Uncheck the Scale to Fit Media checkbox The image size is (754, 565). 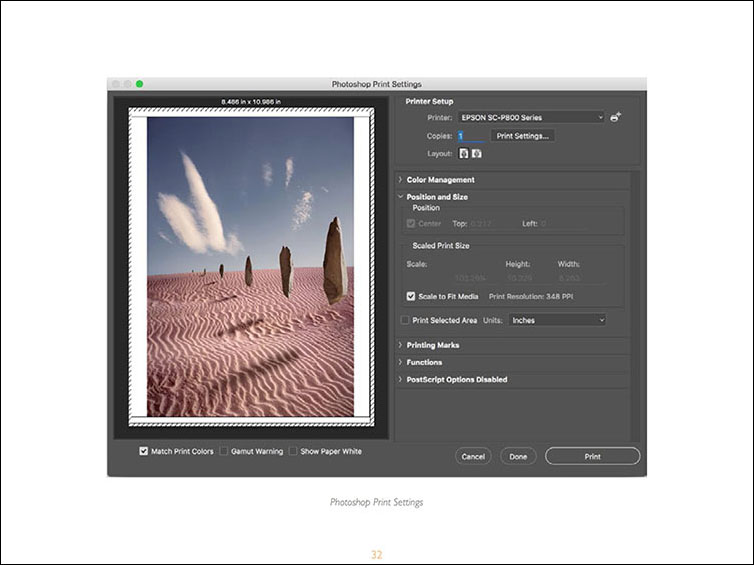(x=411, y=296)
